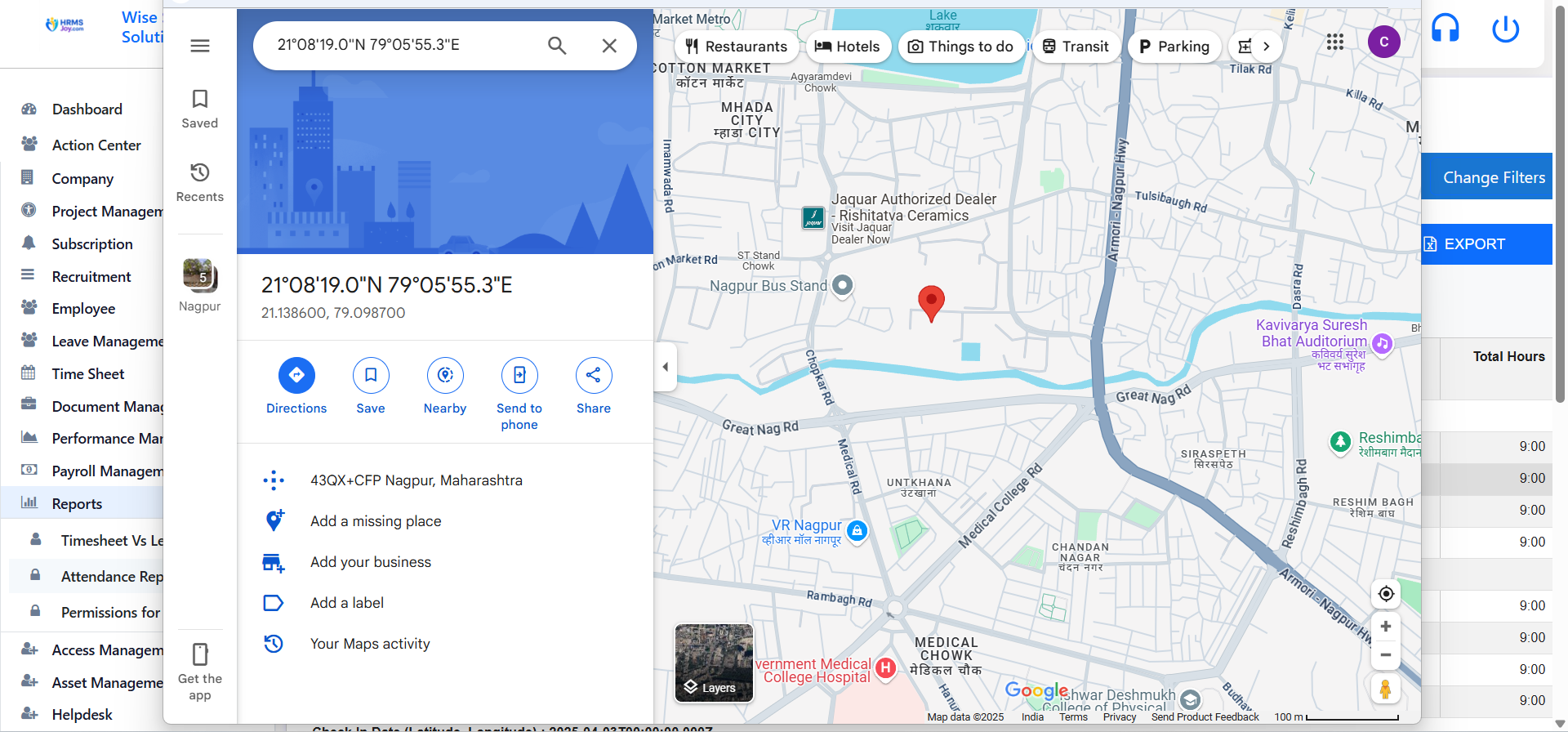Open map Terms link
The width and height of the screenshot is (1568, 732).
[x=1073, y=717]
